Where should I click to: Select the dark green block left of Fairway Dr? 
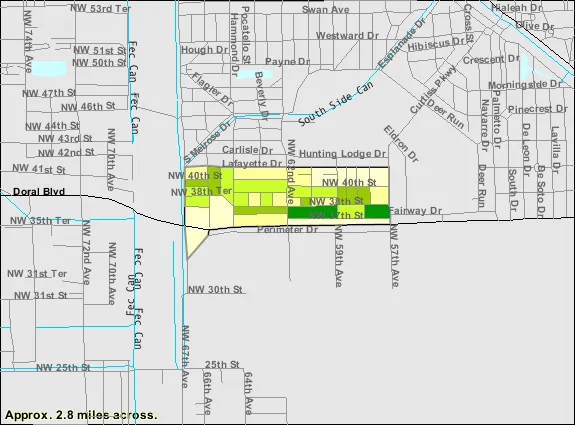coord(377,212)
